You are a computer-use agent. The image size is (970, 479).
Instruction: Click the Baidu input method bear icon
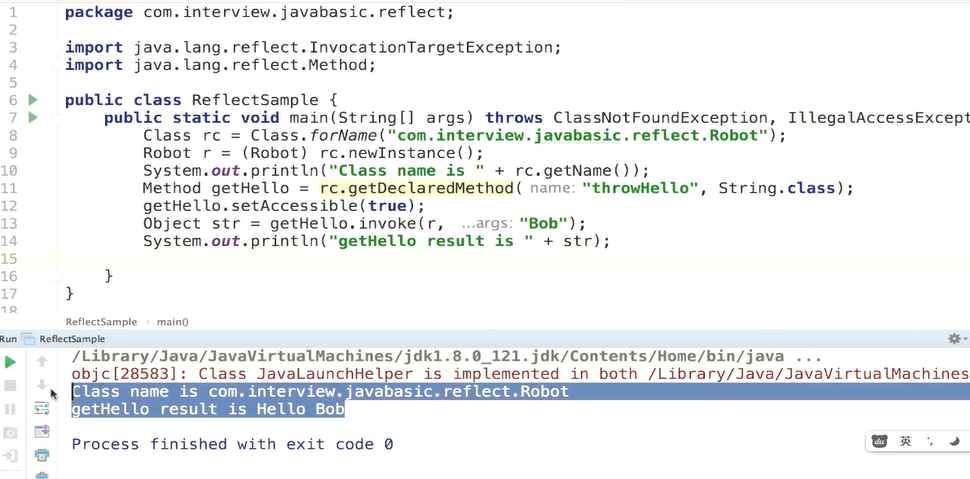click(880, 441)
